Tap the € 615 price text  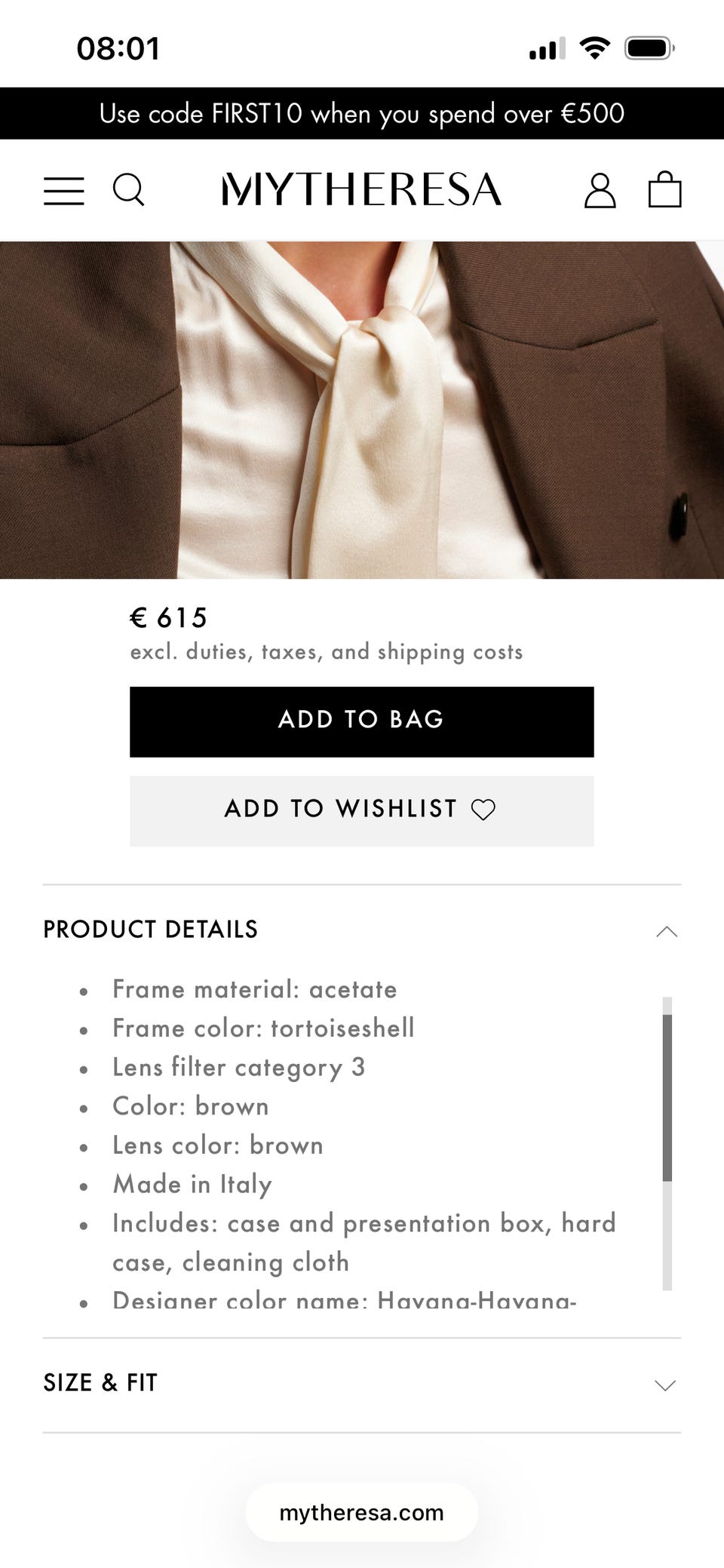point(169,618)
